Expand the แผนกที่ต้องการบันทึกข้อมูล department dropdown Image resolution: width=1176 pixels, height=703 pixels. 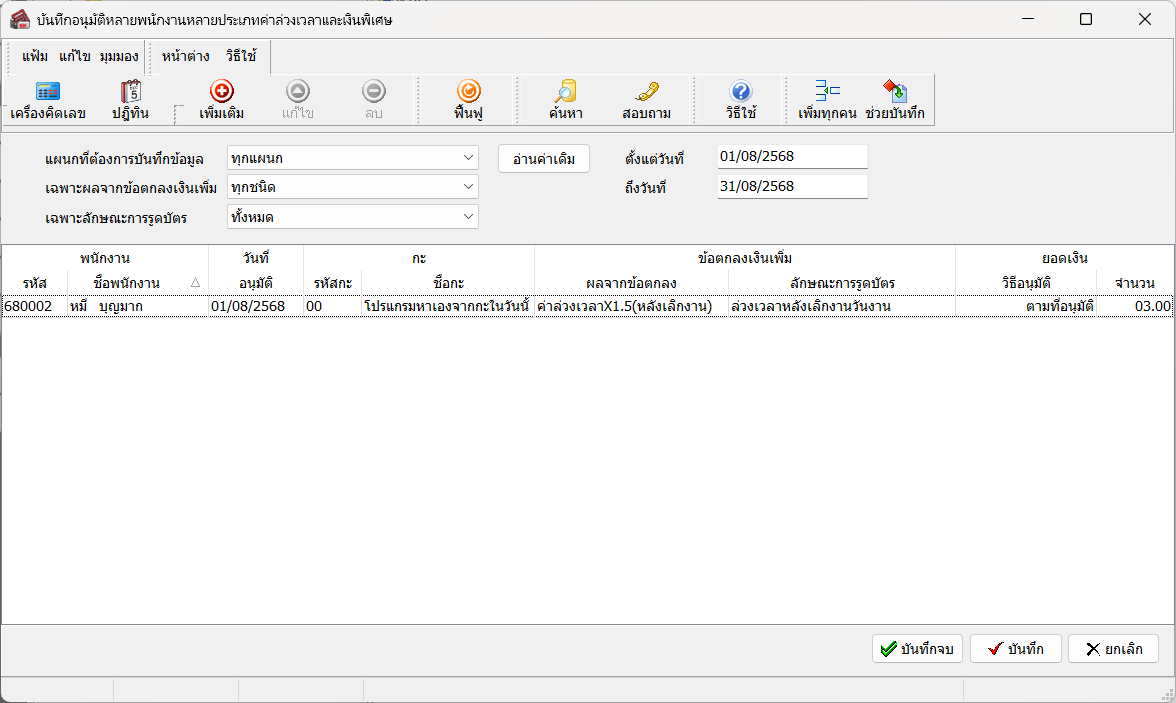[469, 158]
